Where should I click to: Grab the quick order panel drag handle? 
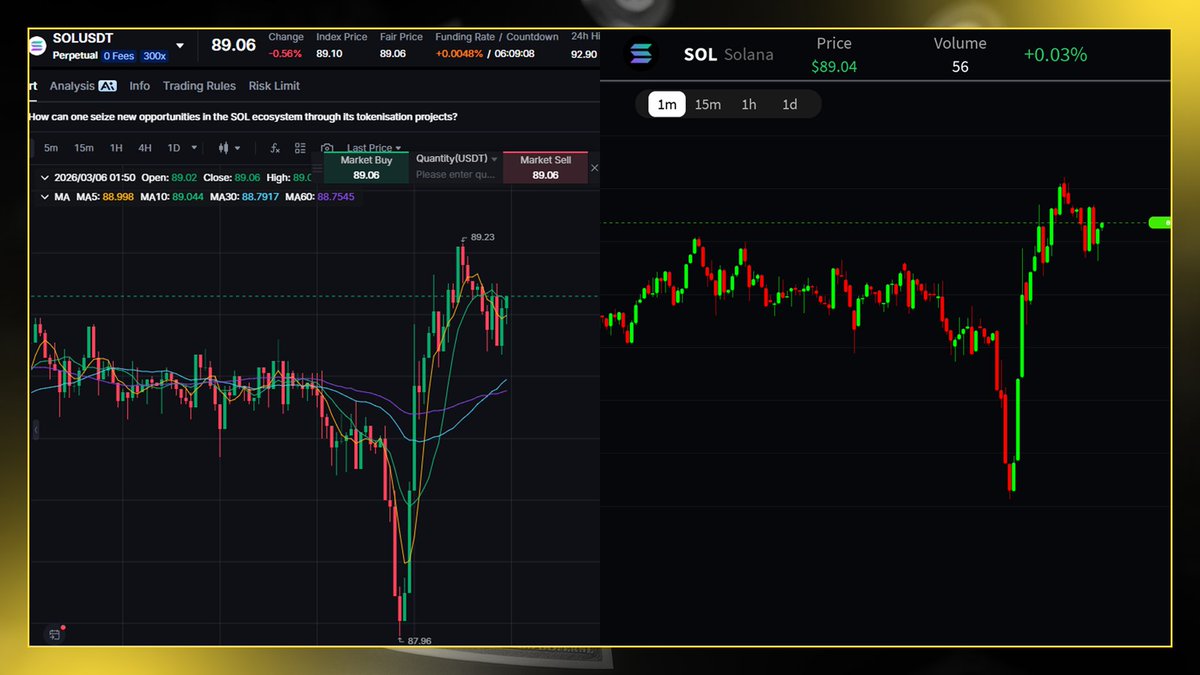(318, 167)
